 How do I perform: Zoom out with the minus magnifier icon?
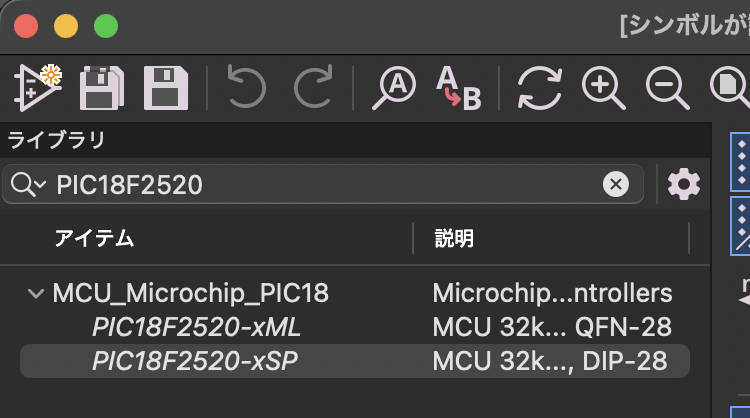coord(668,88)
